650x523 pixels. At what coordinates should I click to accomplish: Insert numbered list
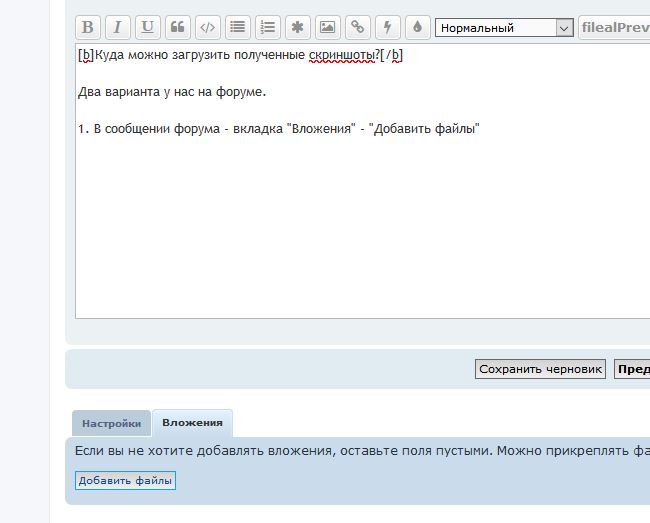pyautogui.click(x=267, y=28)
